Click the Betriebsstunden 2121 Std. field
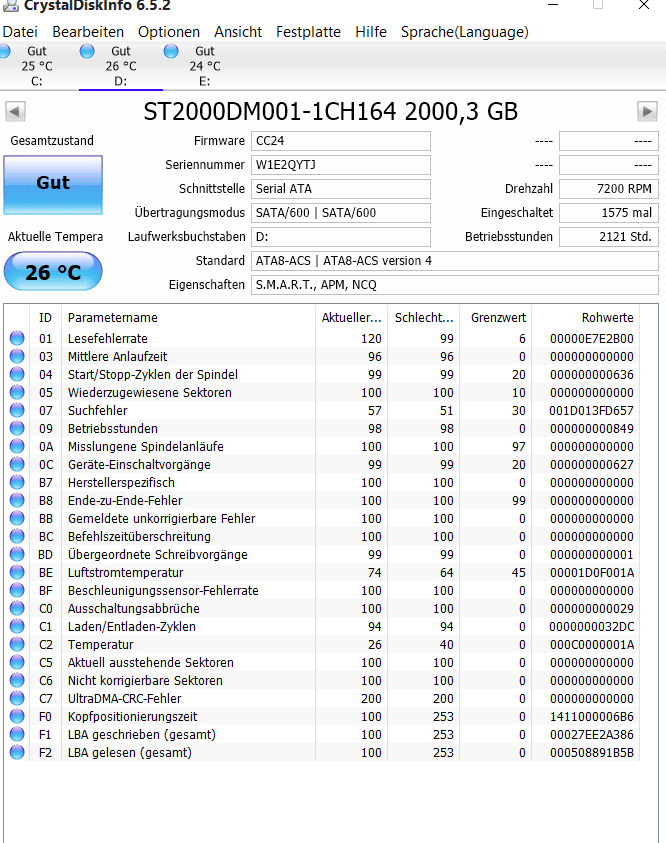This screenshot has height=843, width=666. coord(608,237)
